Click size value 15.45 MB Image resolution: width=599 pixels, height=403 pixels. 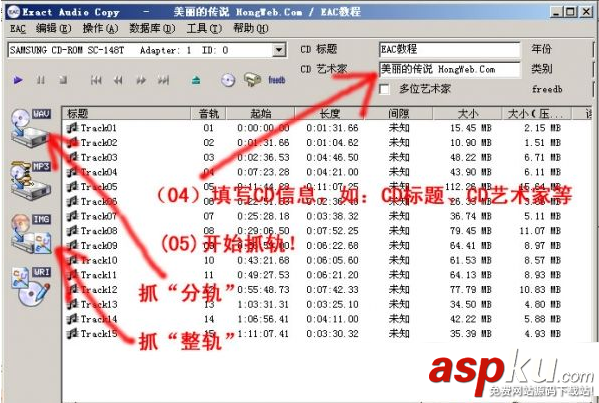pos(471,128)
